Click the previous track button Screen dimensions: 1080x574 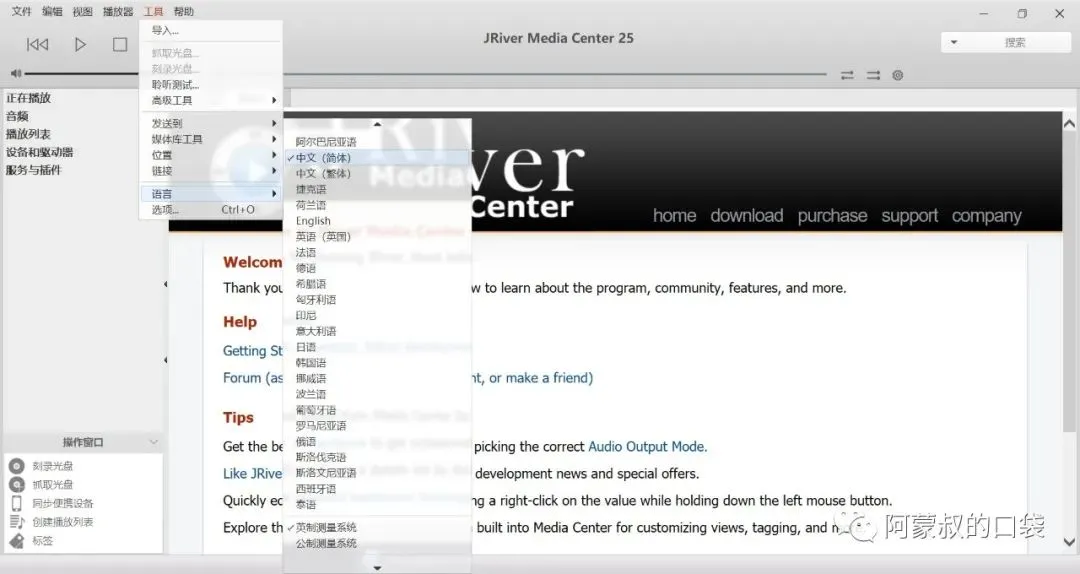tap(37, 45)
